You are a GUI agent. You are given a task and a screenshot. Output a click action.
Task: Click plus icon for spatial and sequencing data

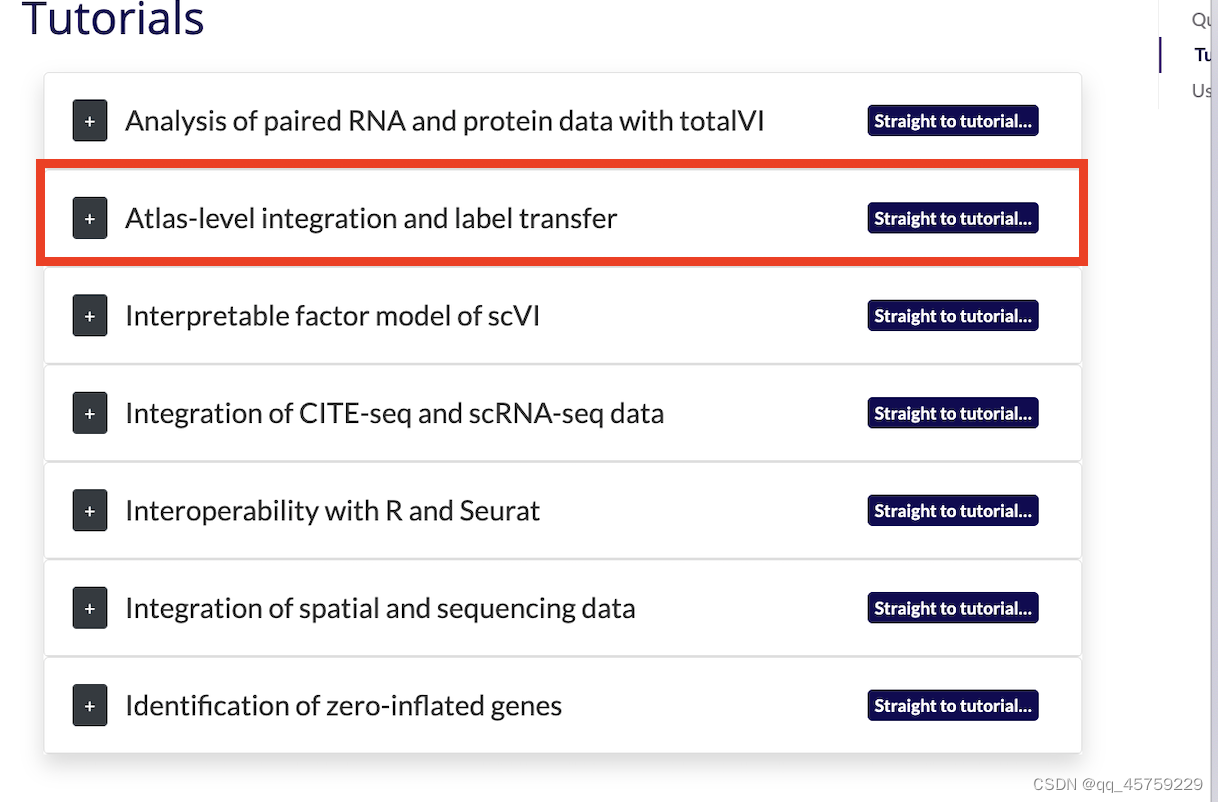click(90, 608)
